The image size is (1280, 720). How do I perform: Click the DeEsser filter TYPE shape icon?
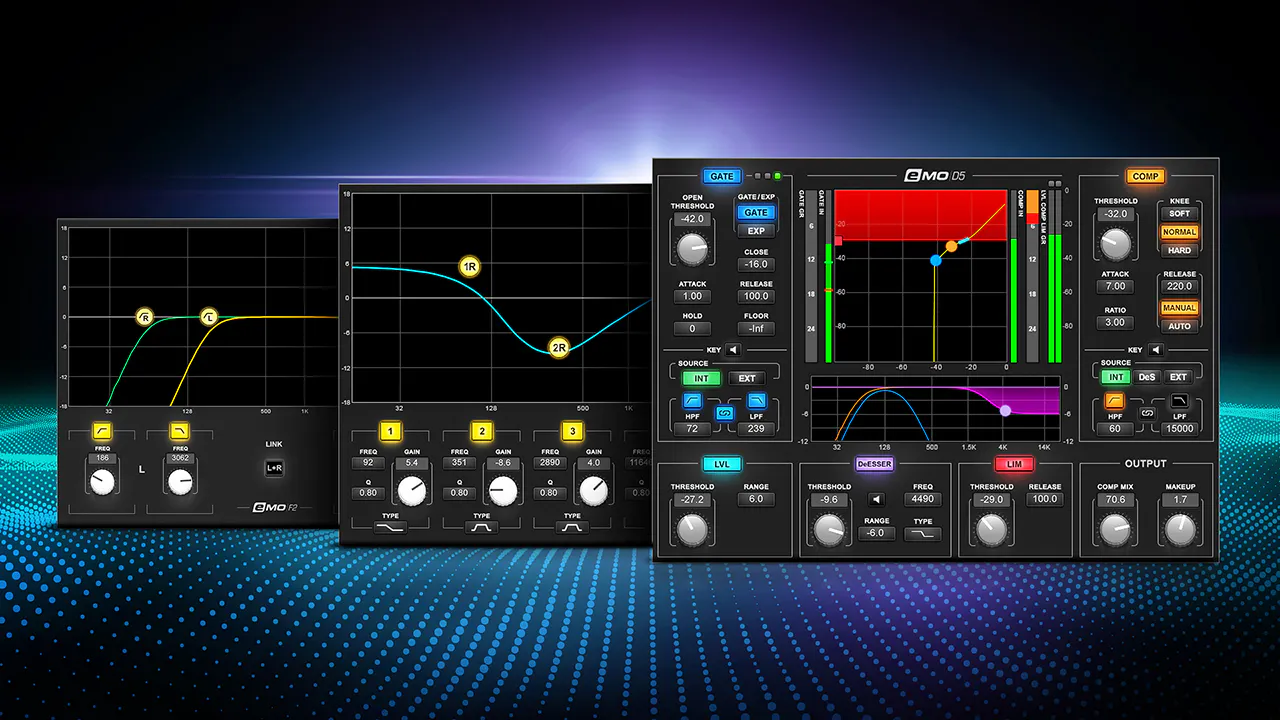tap(923, 535)
